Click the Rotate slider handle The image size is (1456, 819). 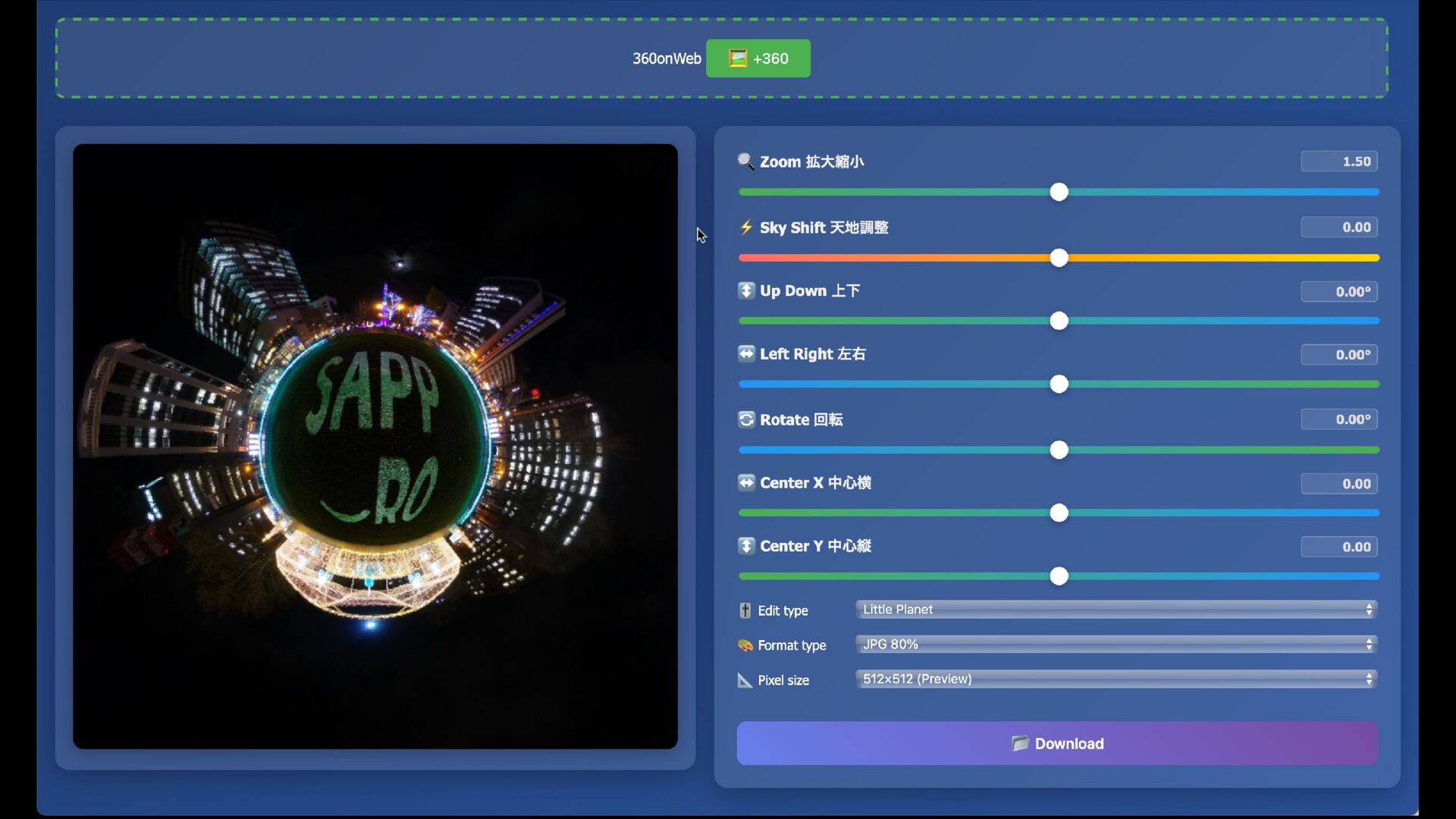[x=1059, y=450]
